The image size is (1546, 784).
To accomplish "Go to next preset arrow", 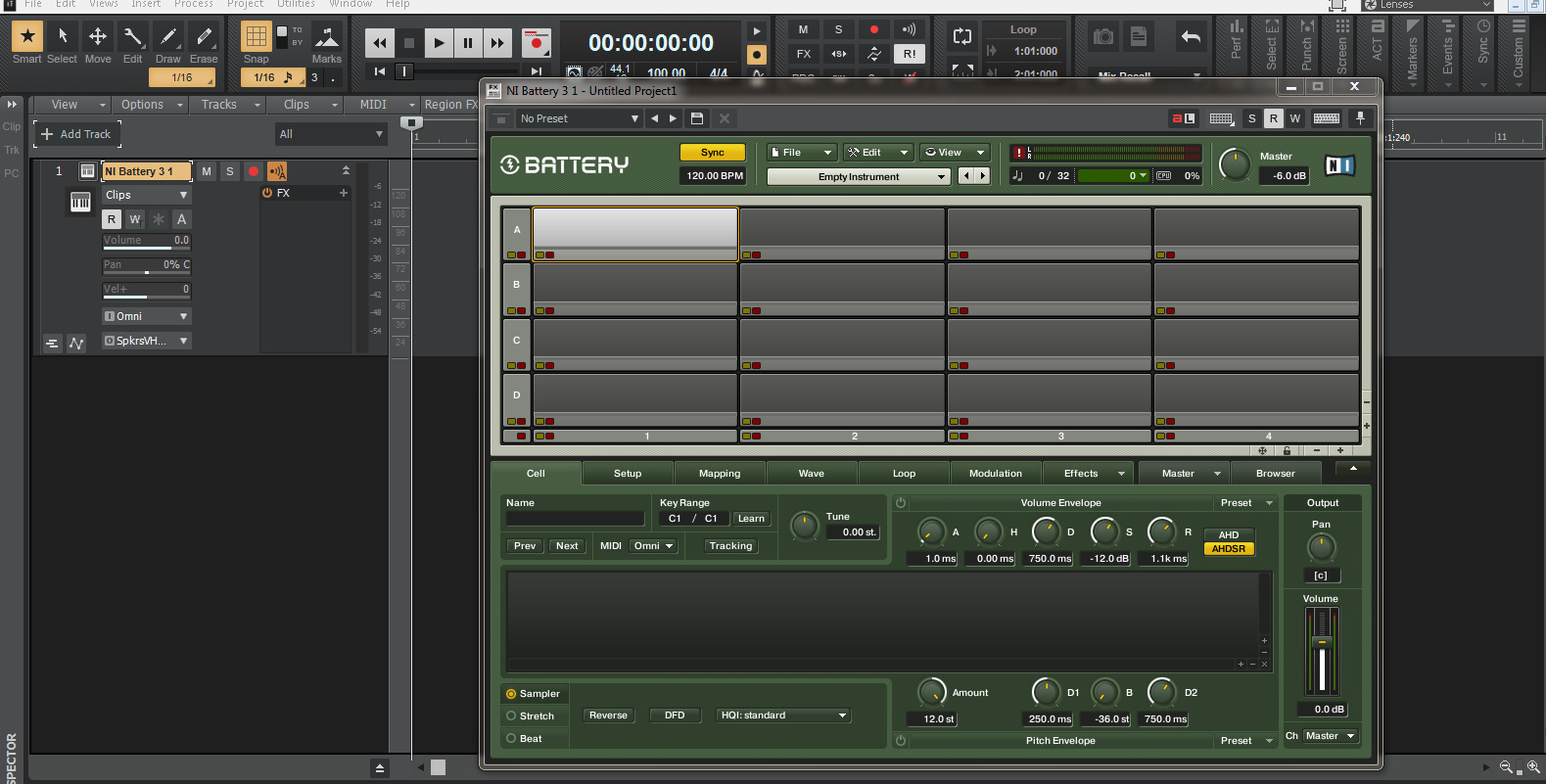I will pyautogui.click(x=673, y=118).
